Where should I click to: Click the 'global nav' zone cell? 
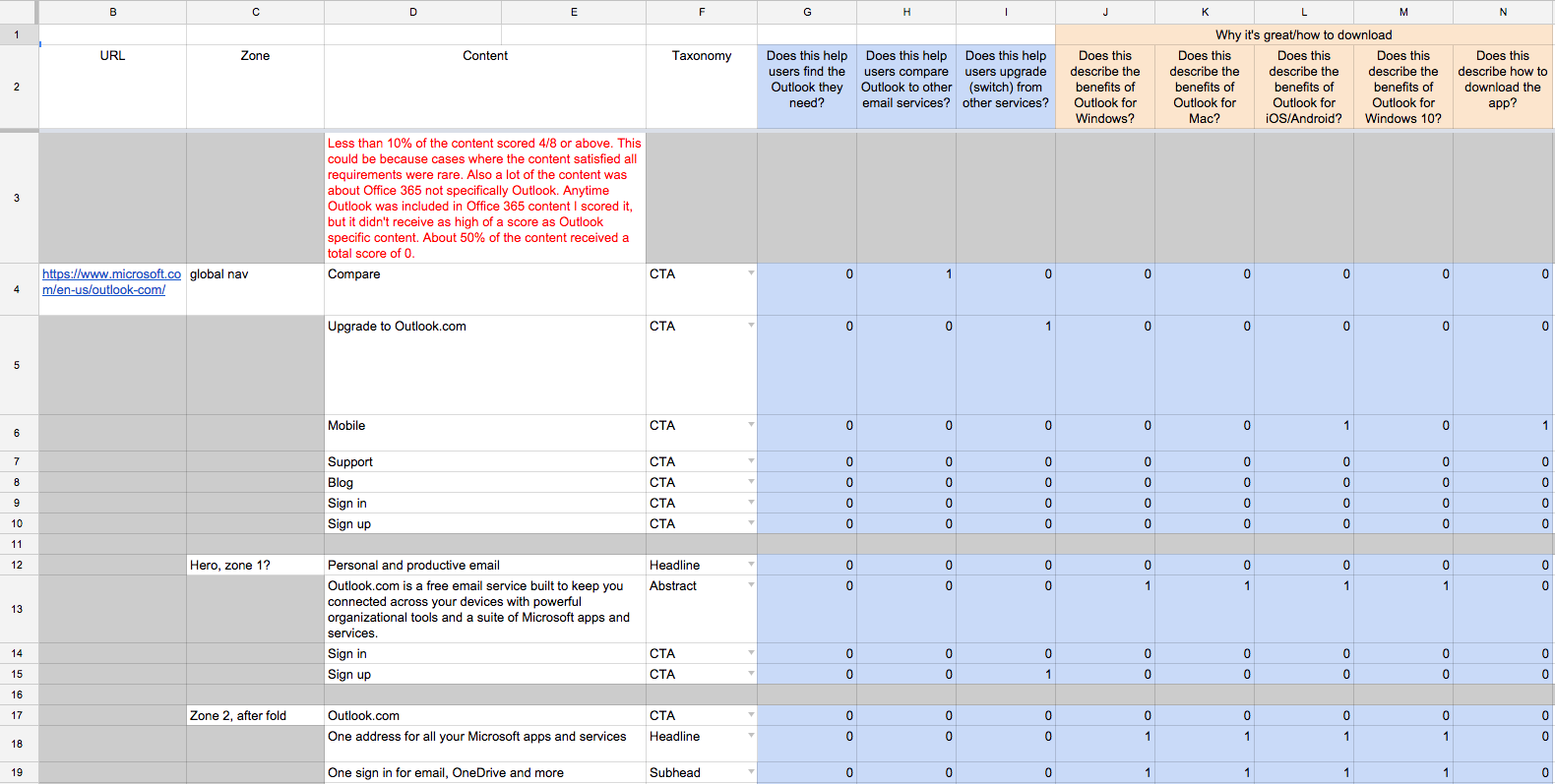[255, 289]
